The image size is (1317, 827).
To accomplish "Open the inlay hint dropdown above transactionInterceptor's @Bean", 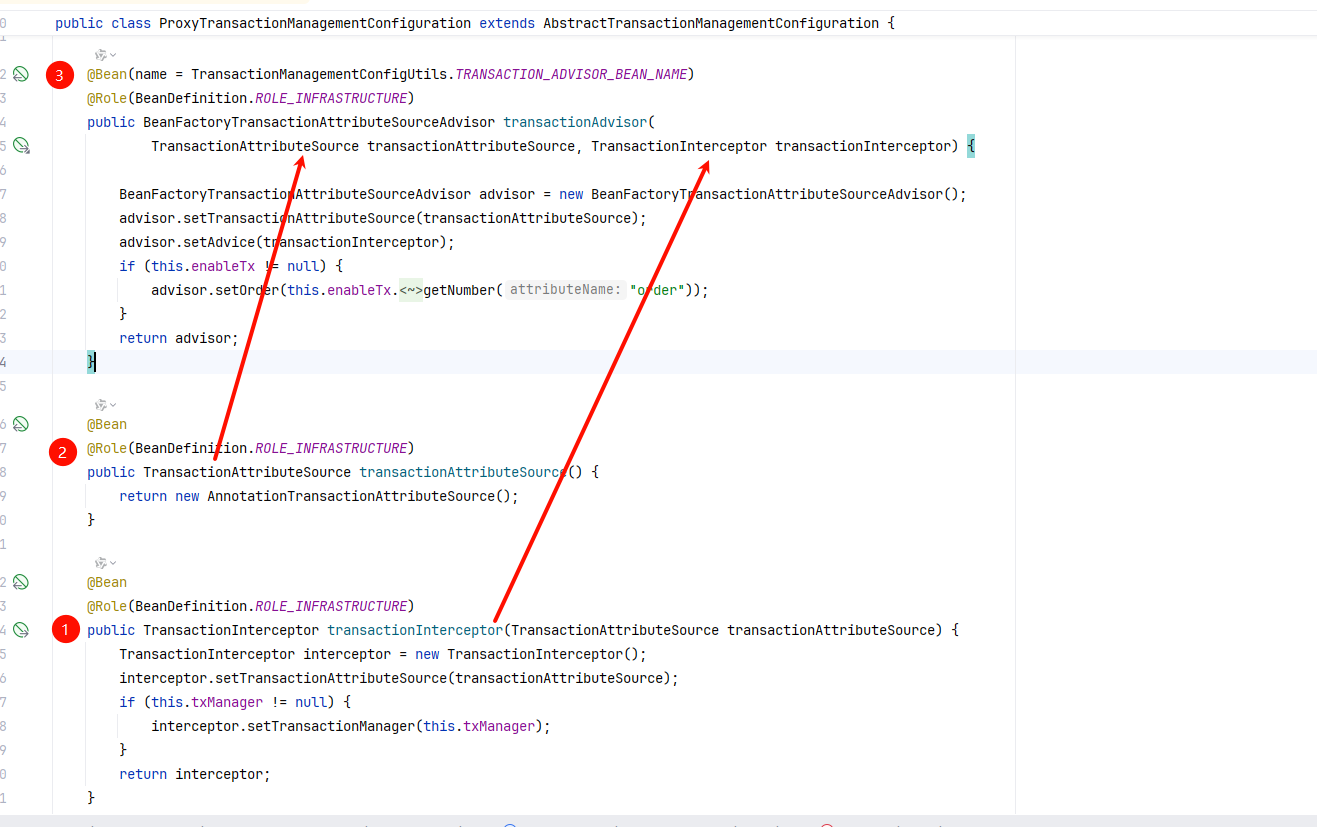I will [106, 562].
